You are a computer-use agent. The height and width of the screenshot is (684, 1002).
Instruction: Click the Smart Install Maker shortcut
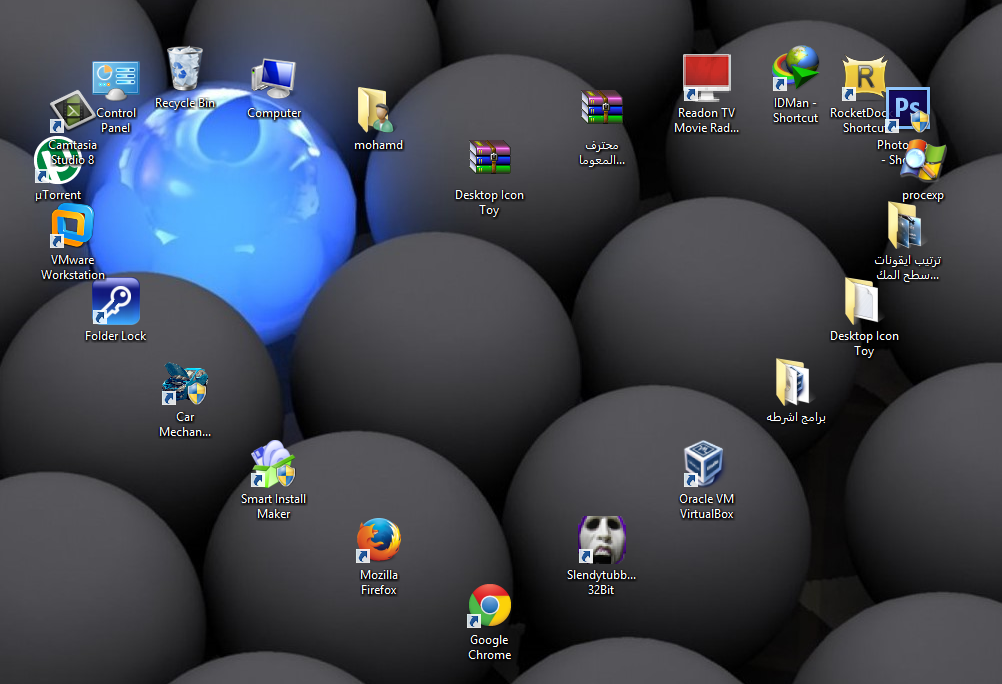[274, 464]
